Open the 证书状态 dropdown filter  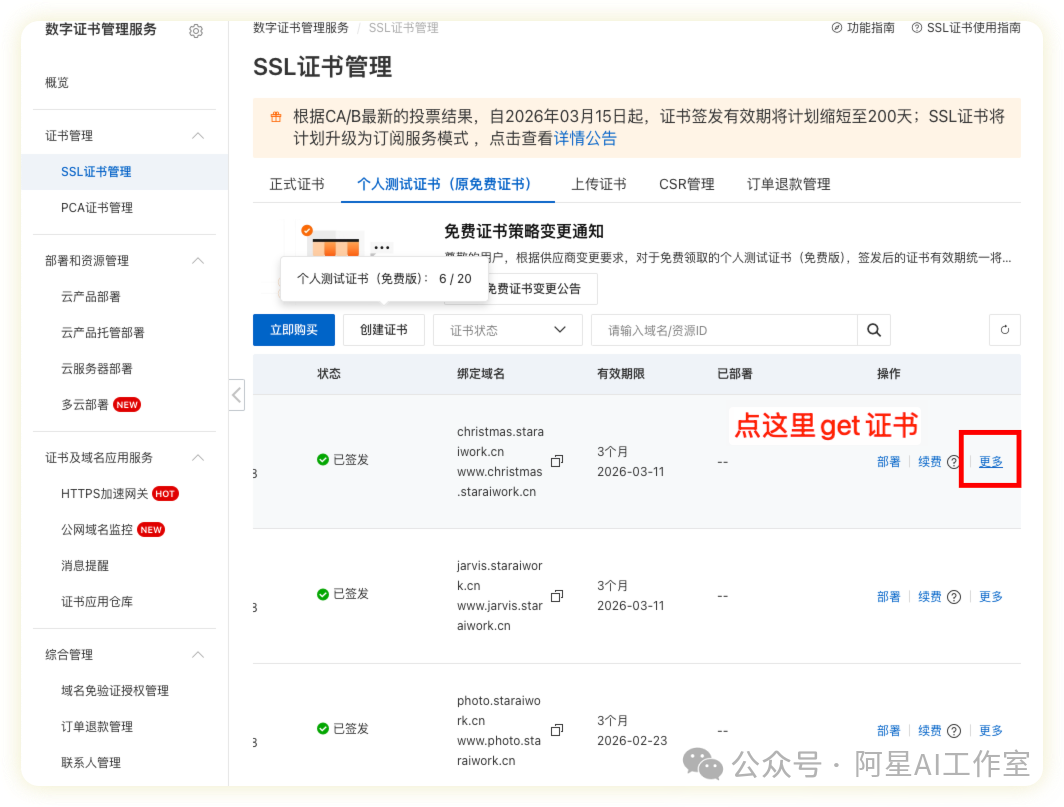point(507,330)
